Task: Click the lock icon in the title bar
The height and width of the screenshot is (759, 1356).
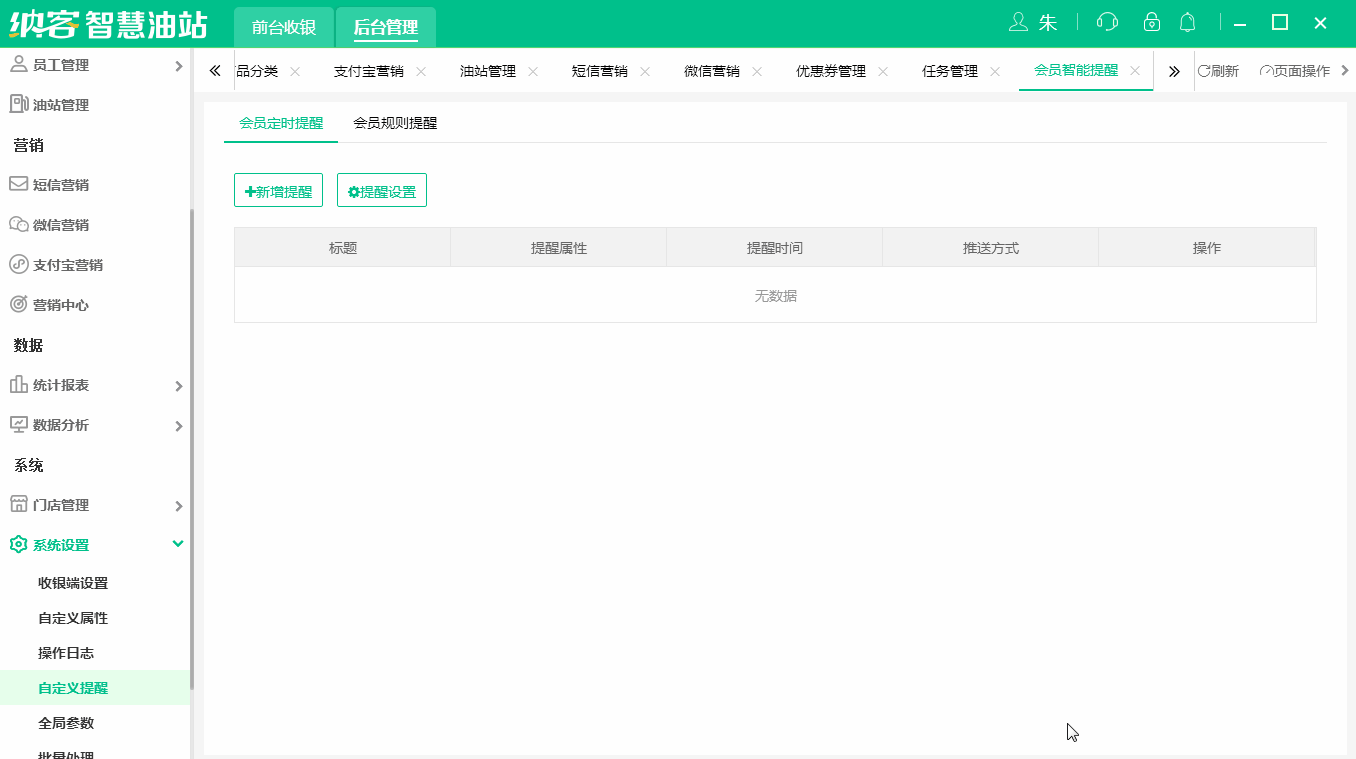Action: [x=1151, y=21]
